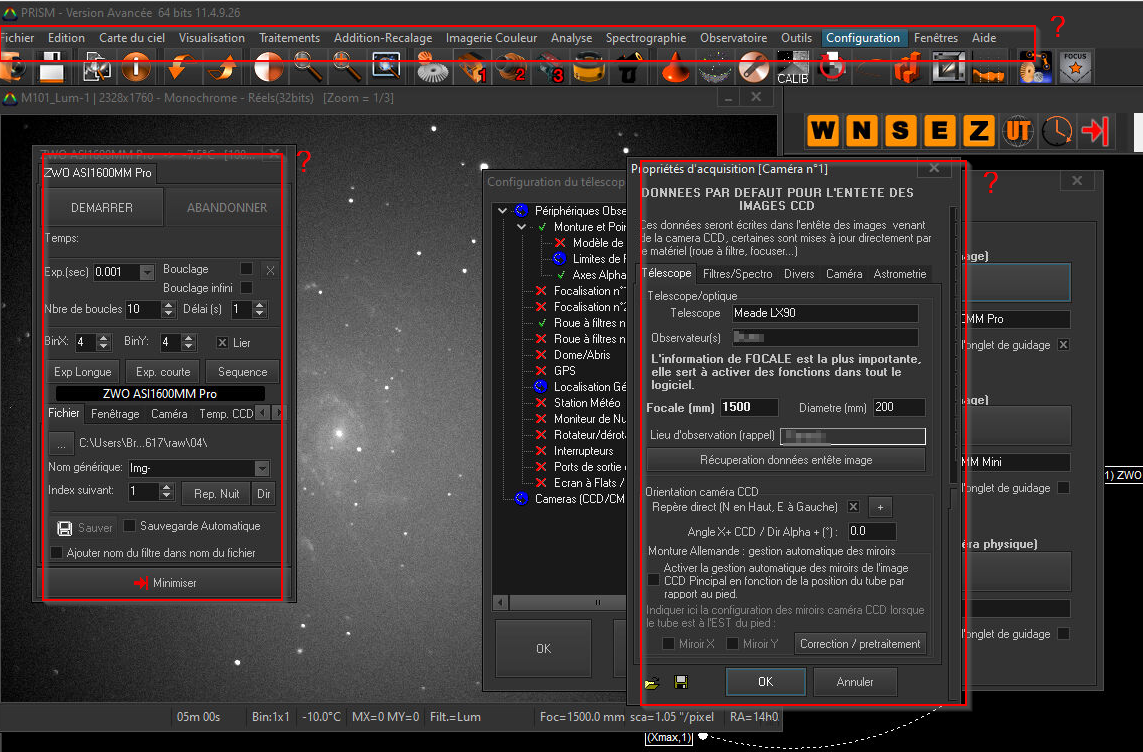This screenshot has width=1143, height=752.
Task: Open the Configuration menu
Action: pos(862,38)
